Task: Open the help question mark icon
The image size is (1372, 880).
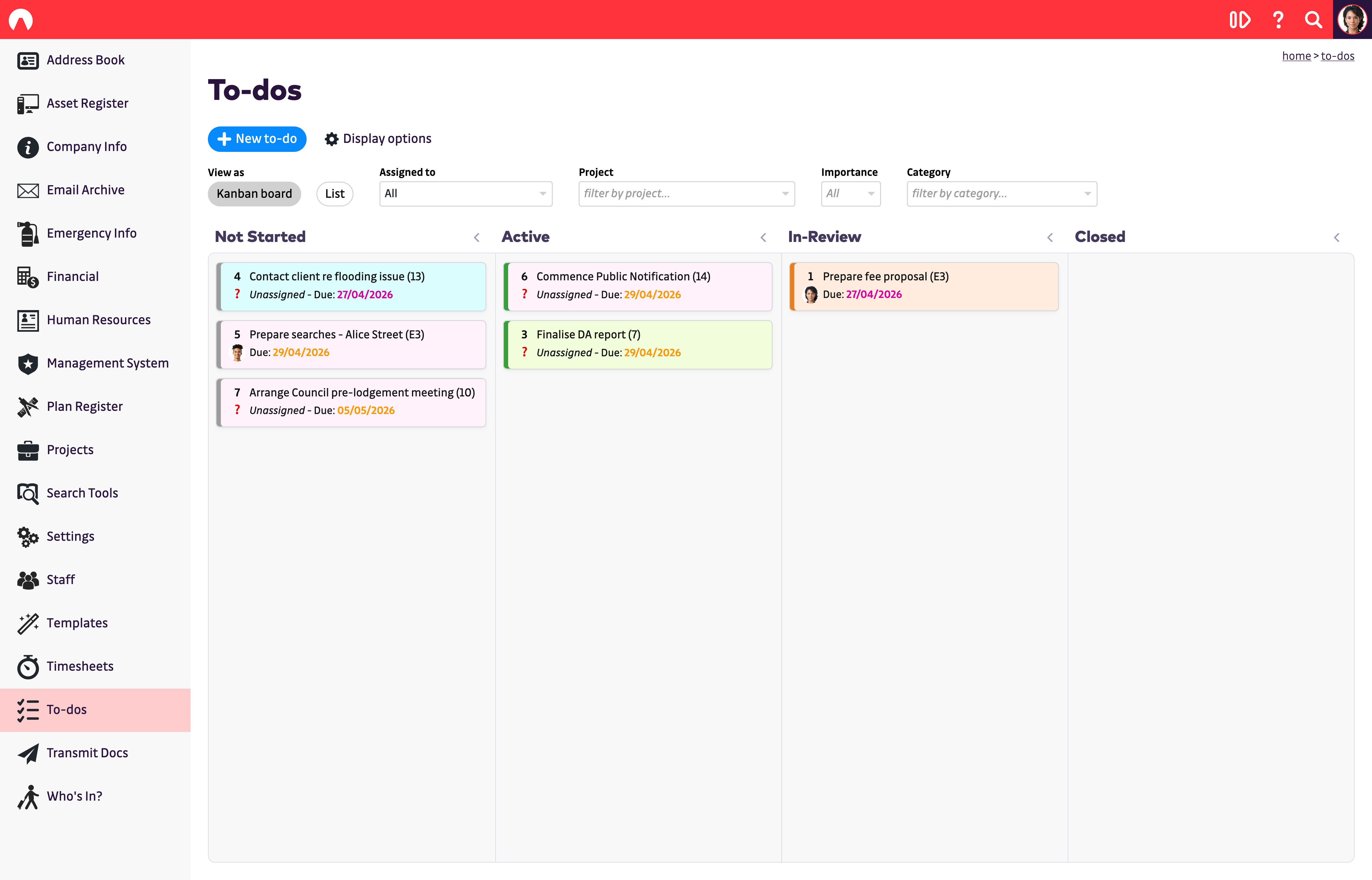Action: (1278, 20)
